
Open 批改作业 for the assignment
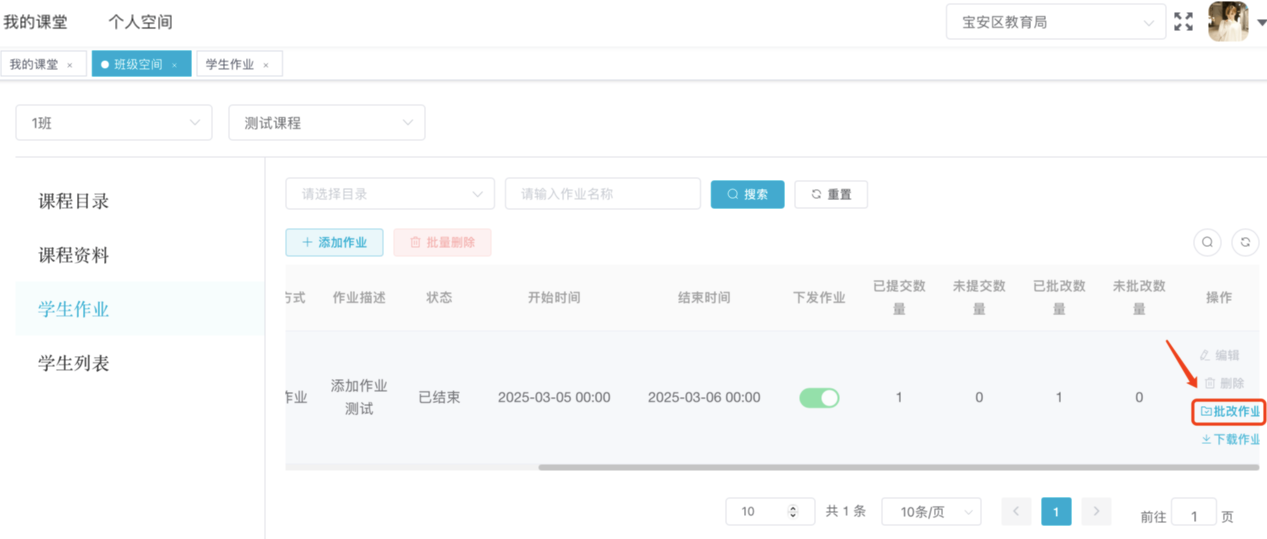(x=1230, y=411)
